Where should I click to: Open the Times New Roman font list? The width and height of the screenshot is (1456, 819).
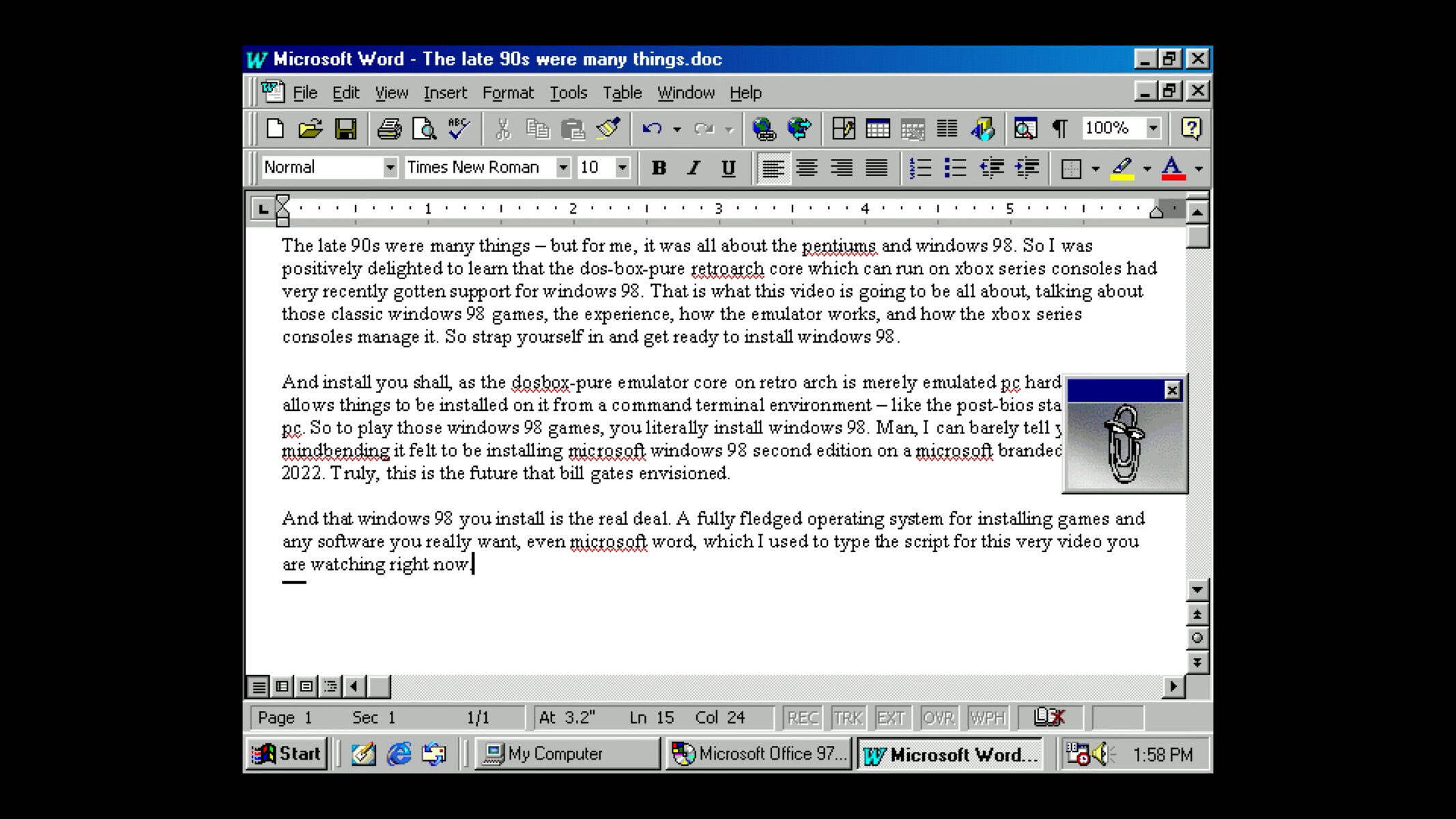562,167
